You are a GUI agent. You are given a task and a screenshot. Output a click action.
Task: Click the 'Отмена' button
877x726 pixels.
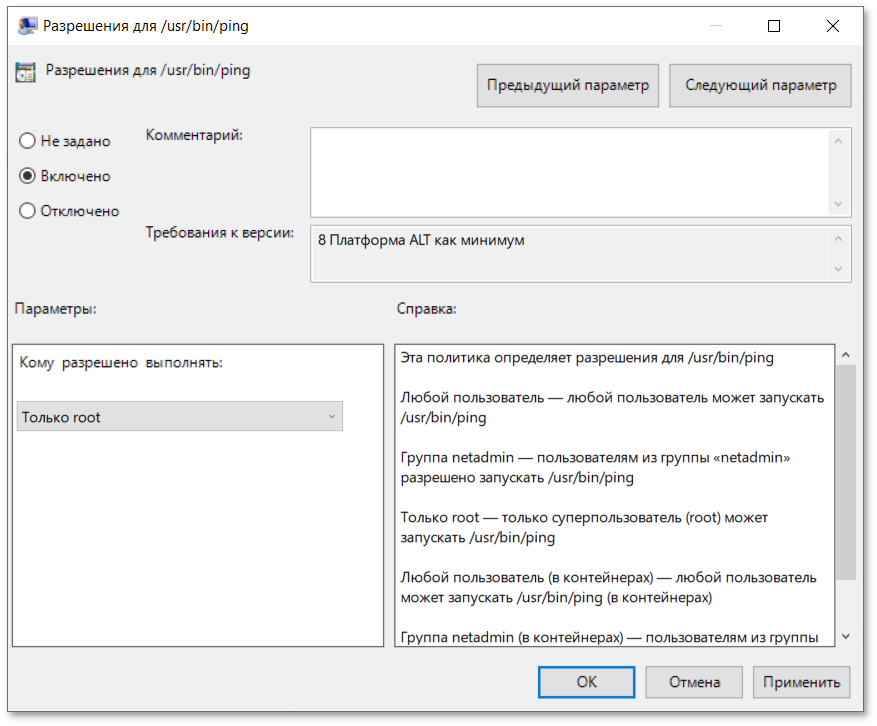click(x=694, y=682)
